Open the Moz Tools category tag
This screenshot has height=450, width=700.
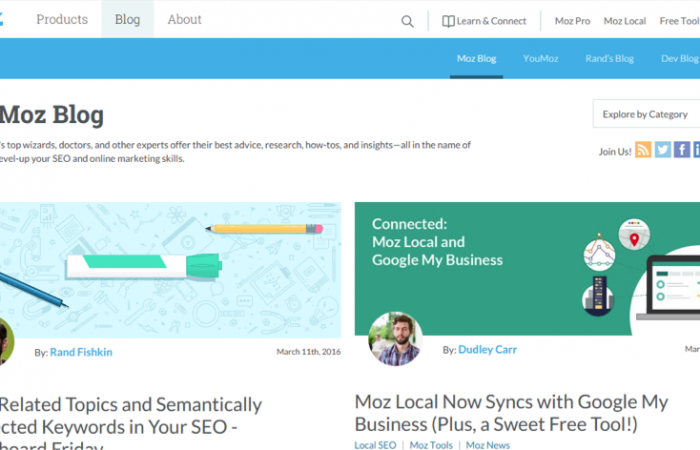(431, 445)
